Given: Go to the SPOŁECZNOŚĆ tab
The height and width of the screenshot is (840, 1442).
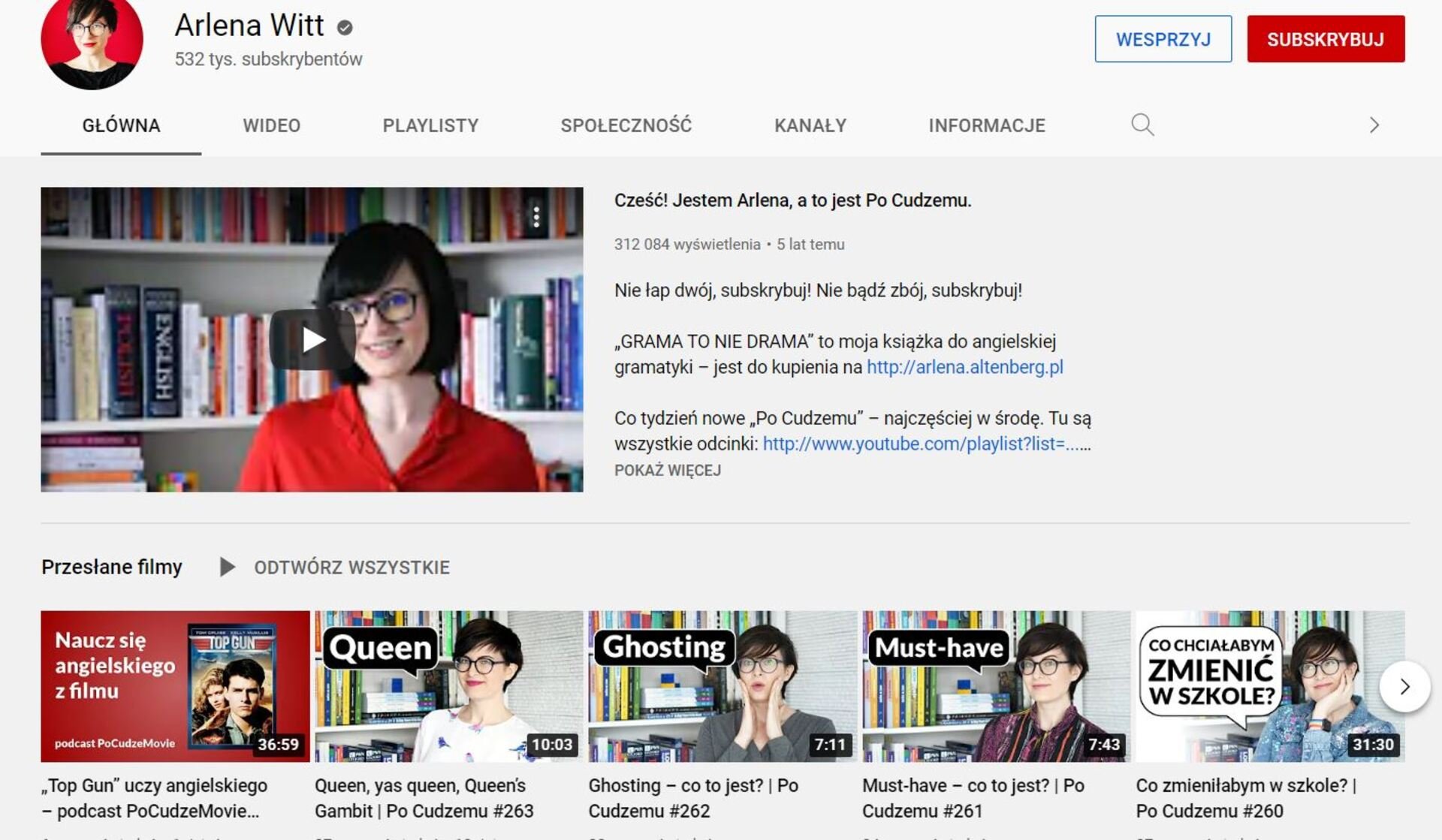Looking at the screenshot, I should click(626, 125).
